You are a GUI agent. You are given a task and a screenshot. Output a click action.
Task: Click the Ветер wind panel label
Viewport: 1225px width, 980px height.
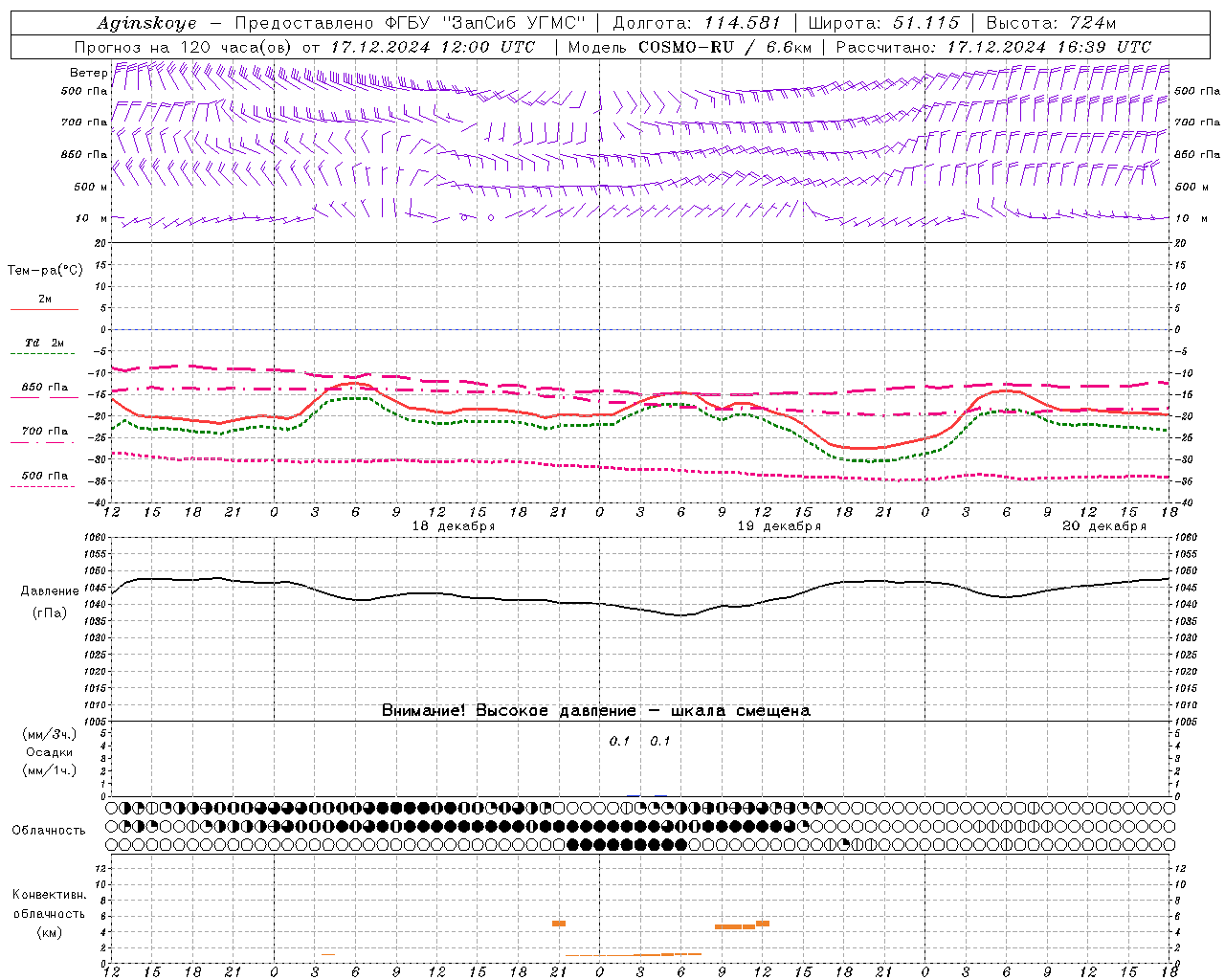[x=88, y=73]
